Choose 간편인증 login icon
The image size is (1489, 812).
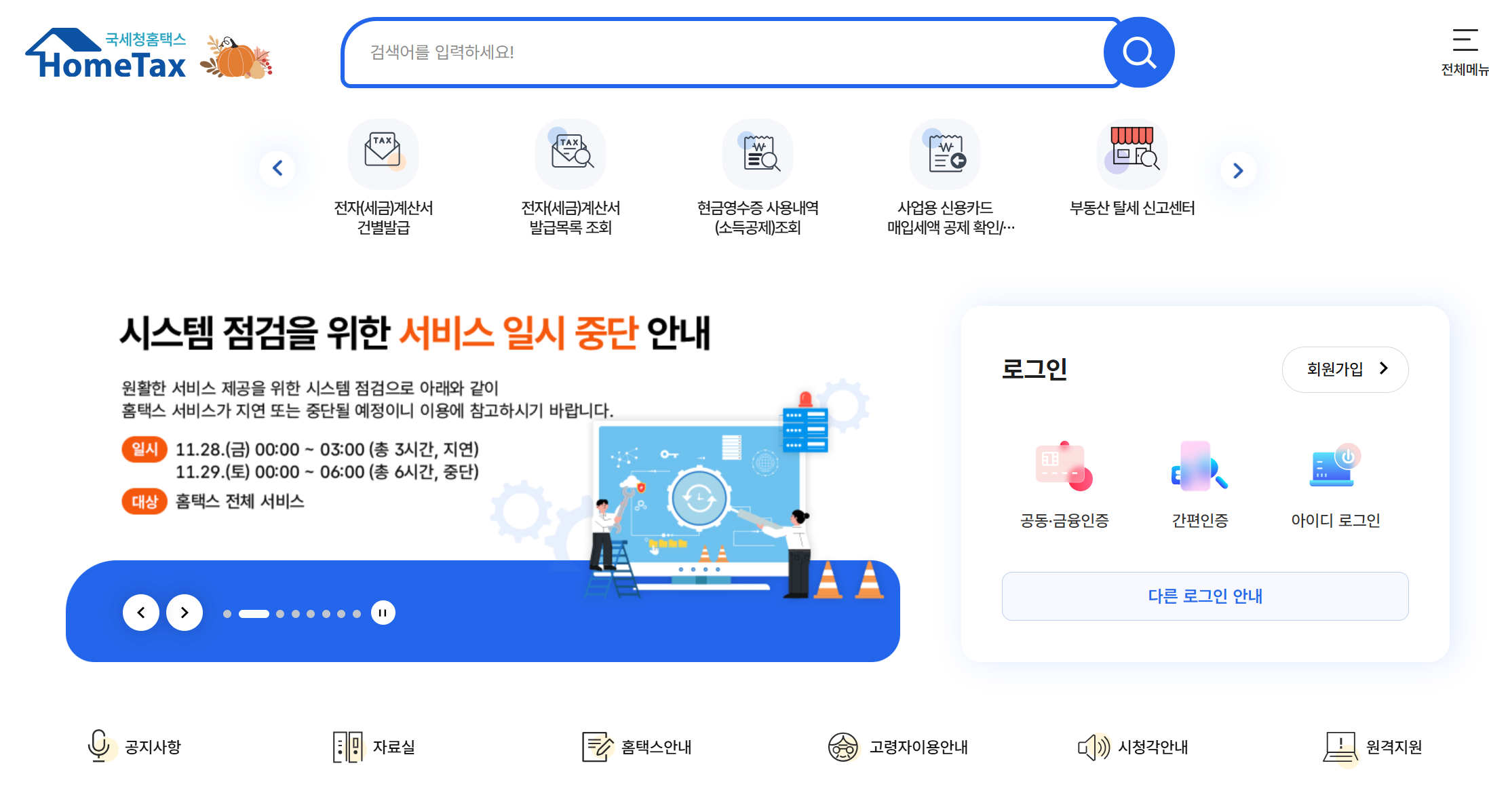[1199, 466]
